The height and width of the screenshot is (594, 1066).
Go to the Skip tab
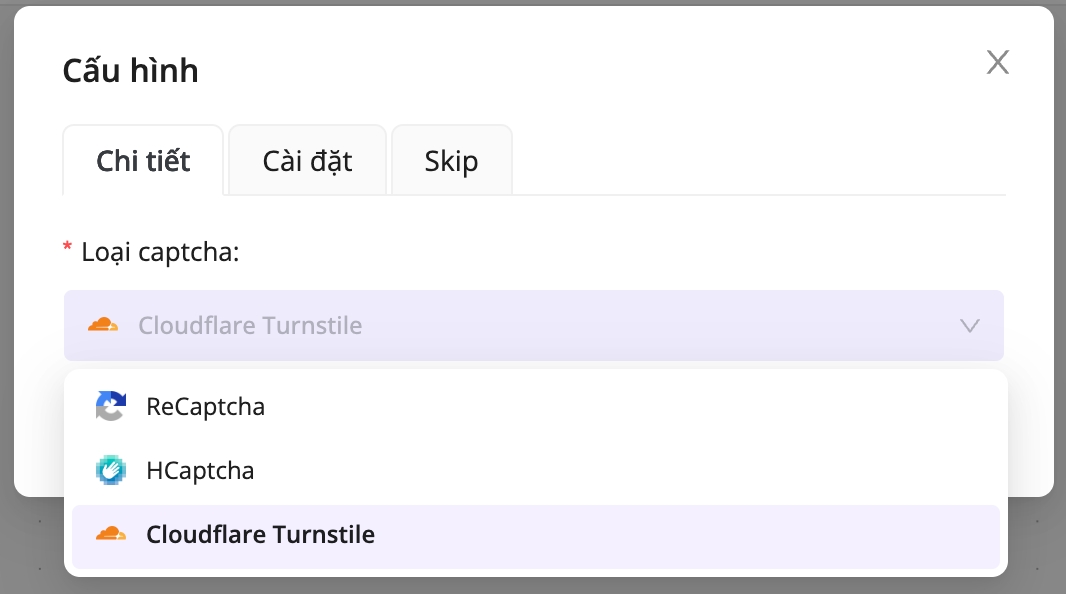(451, 161)
